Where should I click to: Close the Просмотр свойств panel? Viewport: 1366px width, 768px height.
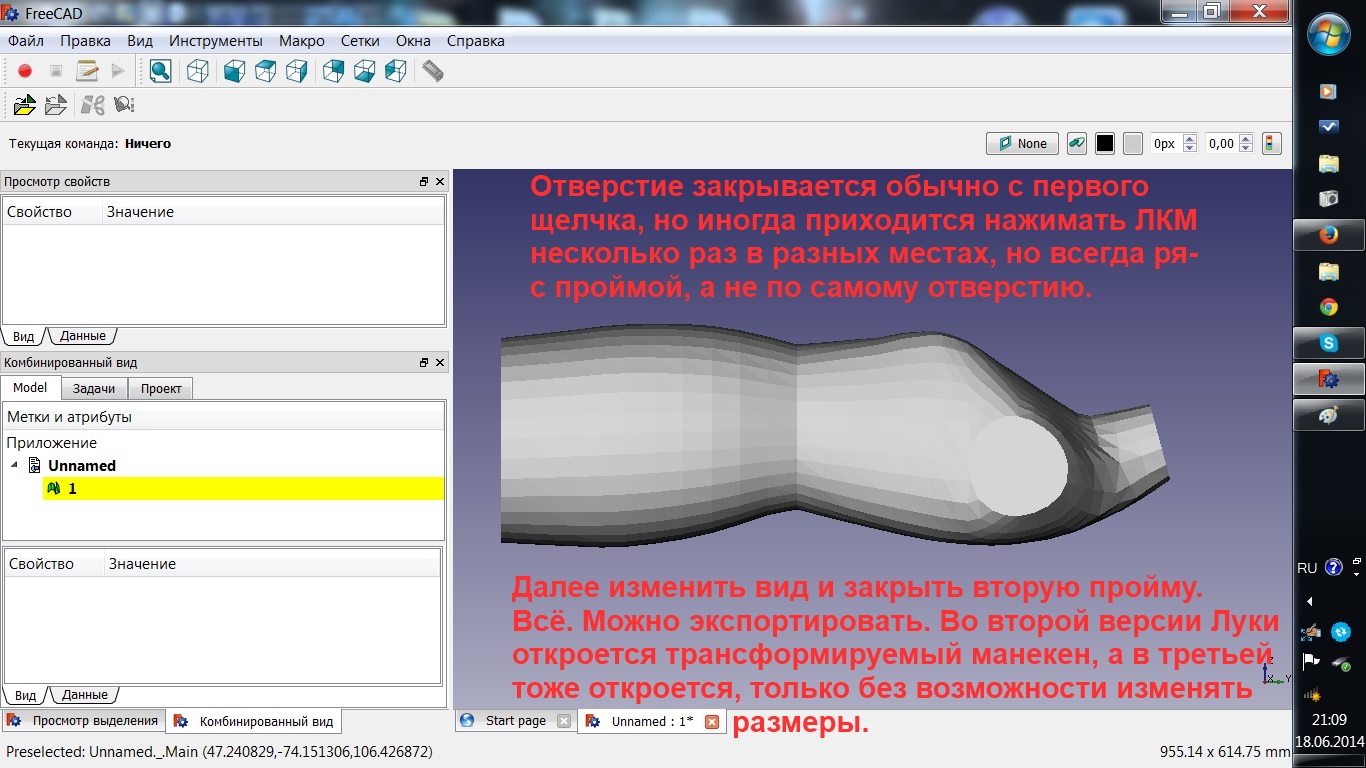[441, 182]
